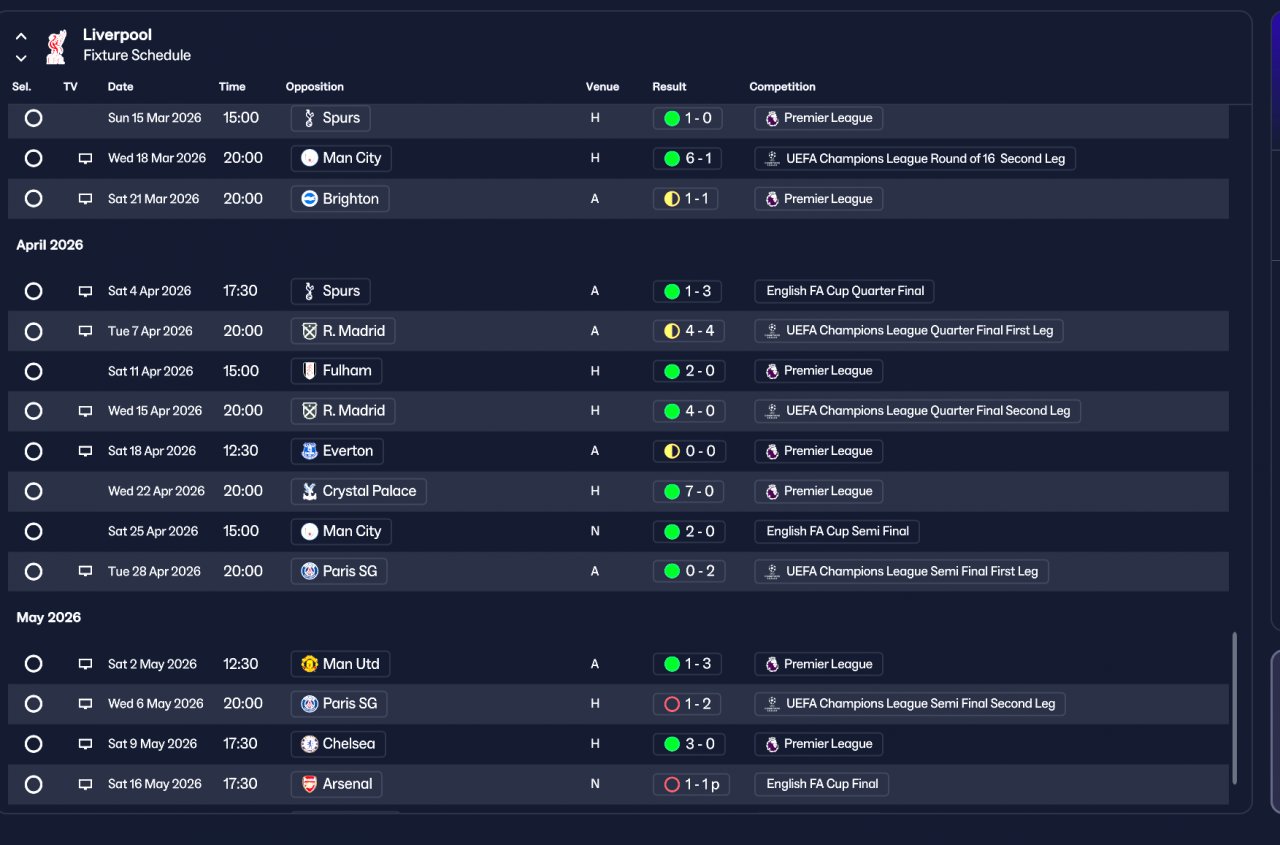Select the radio circle for Arsenal 16 May
Viewport: 1280px width, 845px height.
pyautogui.click(x=33, y=784)
